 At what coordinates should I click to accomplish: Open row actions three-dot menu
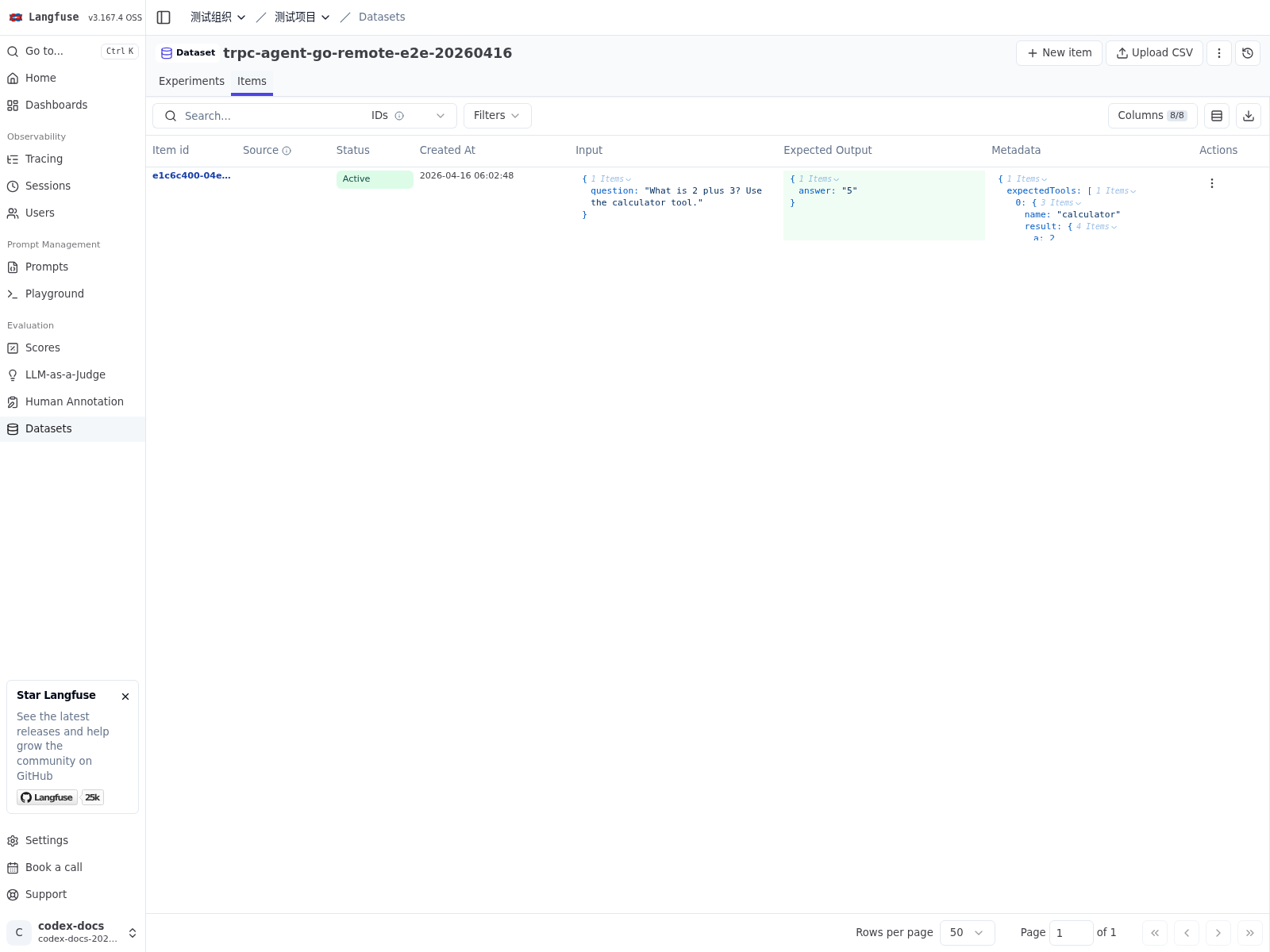click(x=1212, y=183)
